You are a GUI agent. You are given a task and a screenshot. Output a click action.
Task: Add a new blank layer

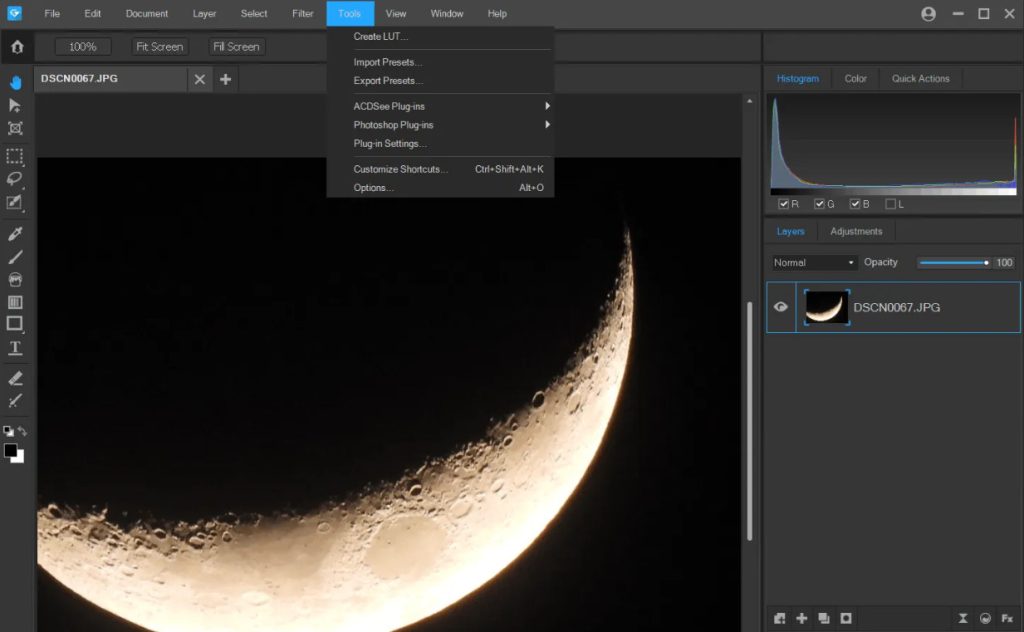click(802, 618)
